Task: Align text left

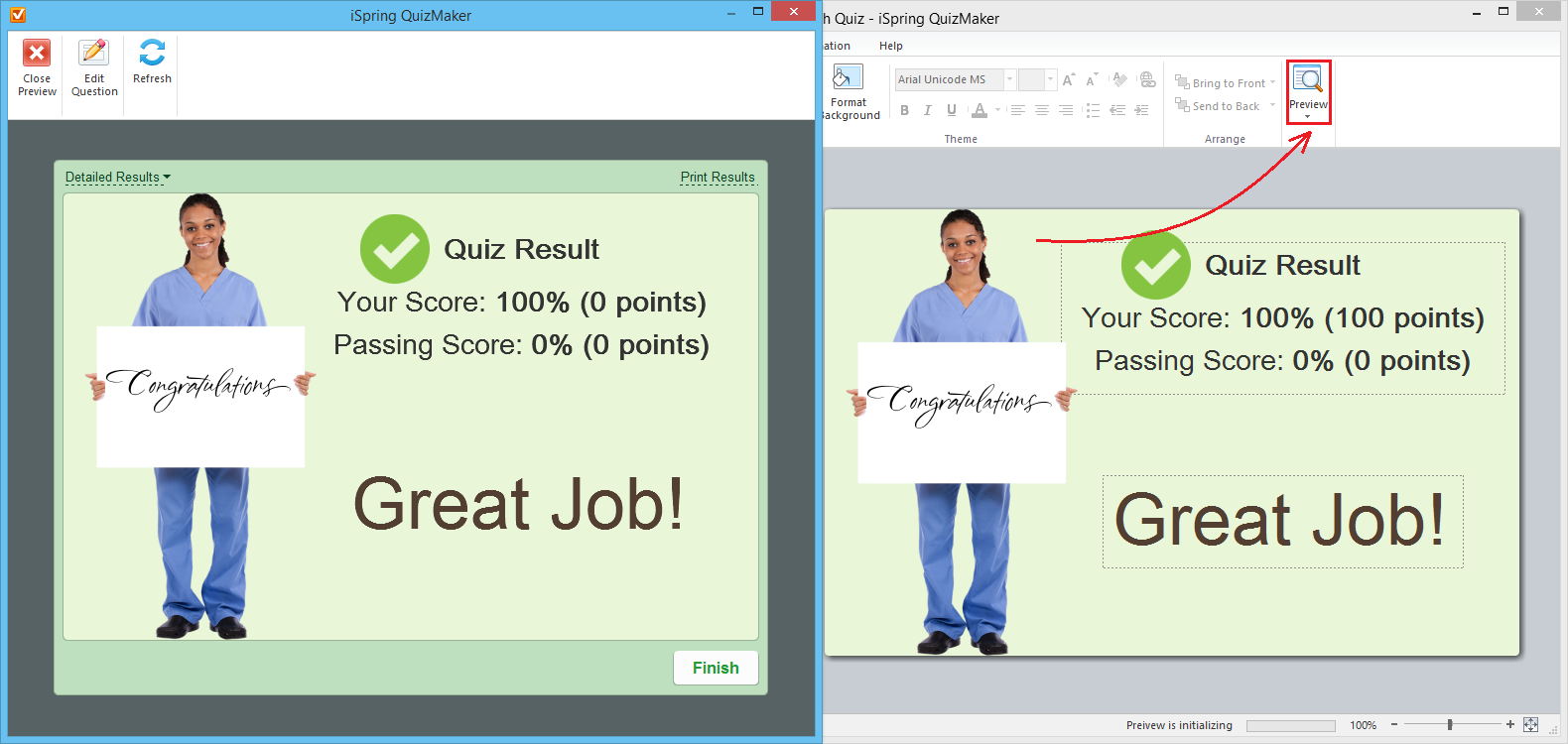Action: pyautogui.click(x=1017, y=110)
